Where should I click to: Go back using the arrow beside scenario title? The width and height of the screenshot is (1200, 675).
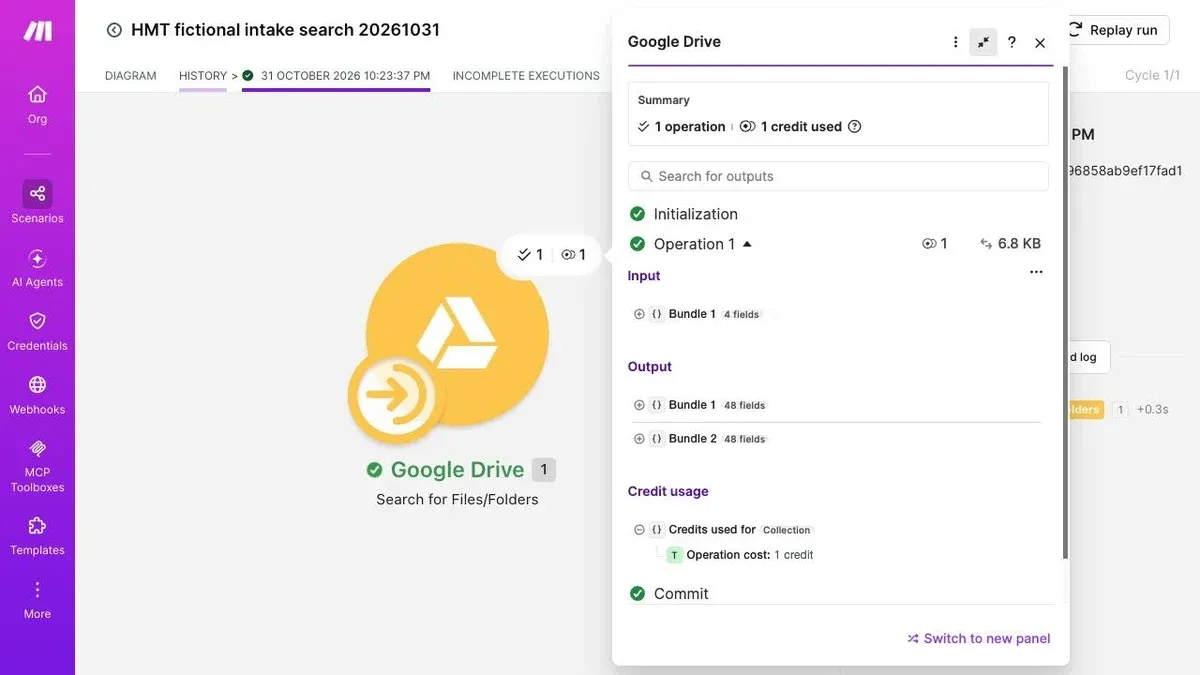click(114, 30)
